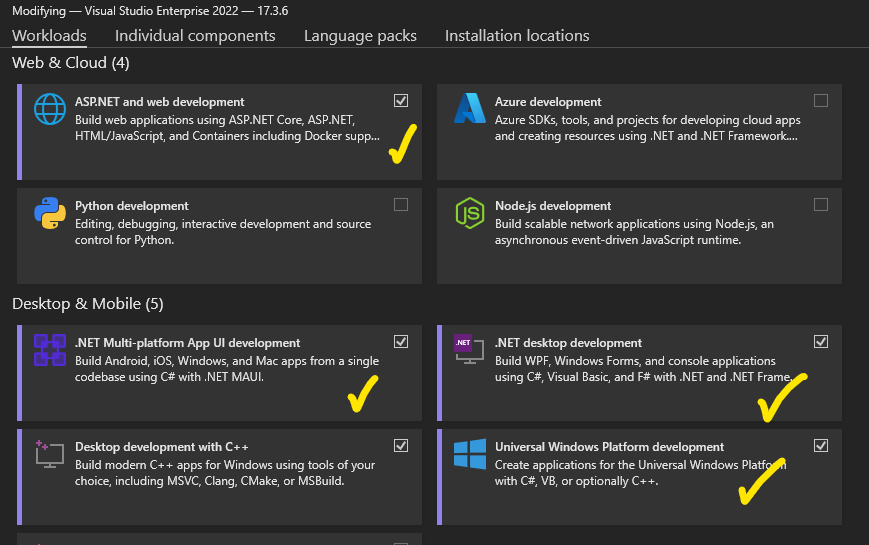Uncheck ASP.NET and web development workload
Viewport: 869px width, 545px height.
[x=401, y=100]
